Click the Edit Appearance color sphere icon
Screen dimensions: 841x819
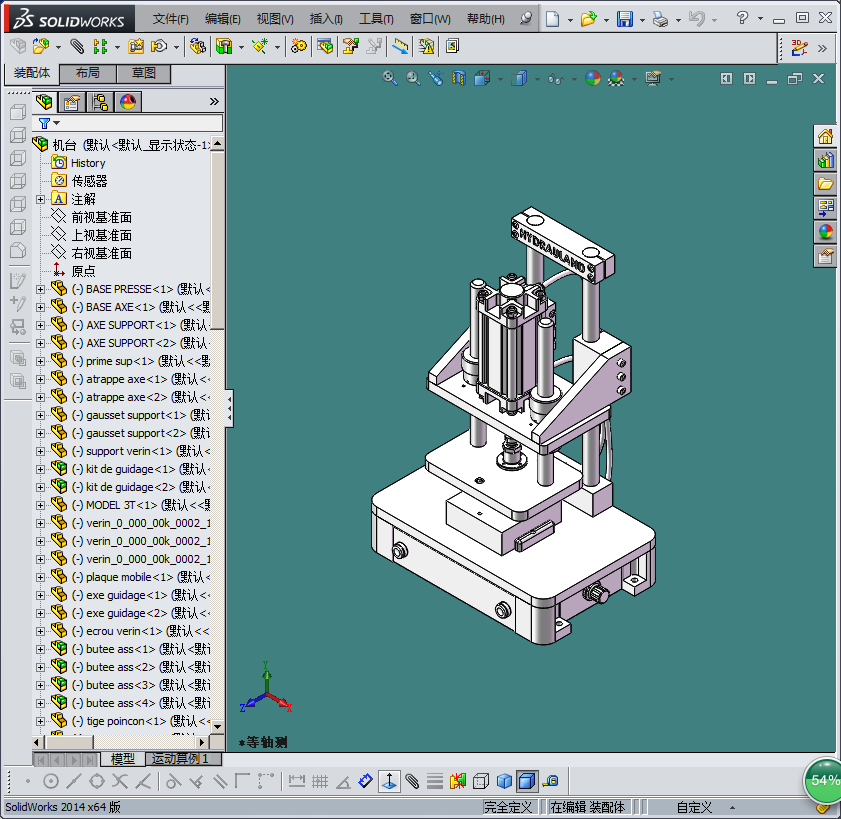tap(593, 78)
